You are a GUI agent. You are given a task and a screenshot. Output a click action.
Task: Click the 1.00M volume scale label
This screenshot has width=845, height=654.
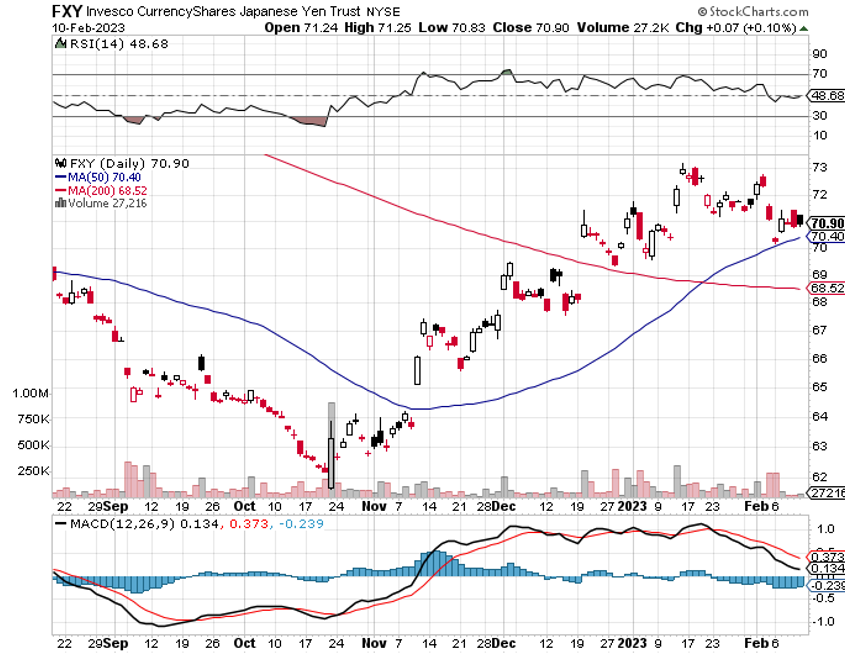30,393
